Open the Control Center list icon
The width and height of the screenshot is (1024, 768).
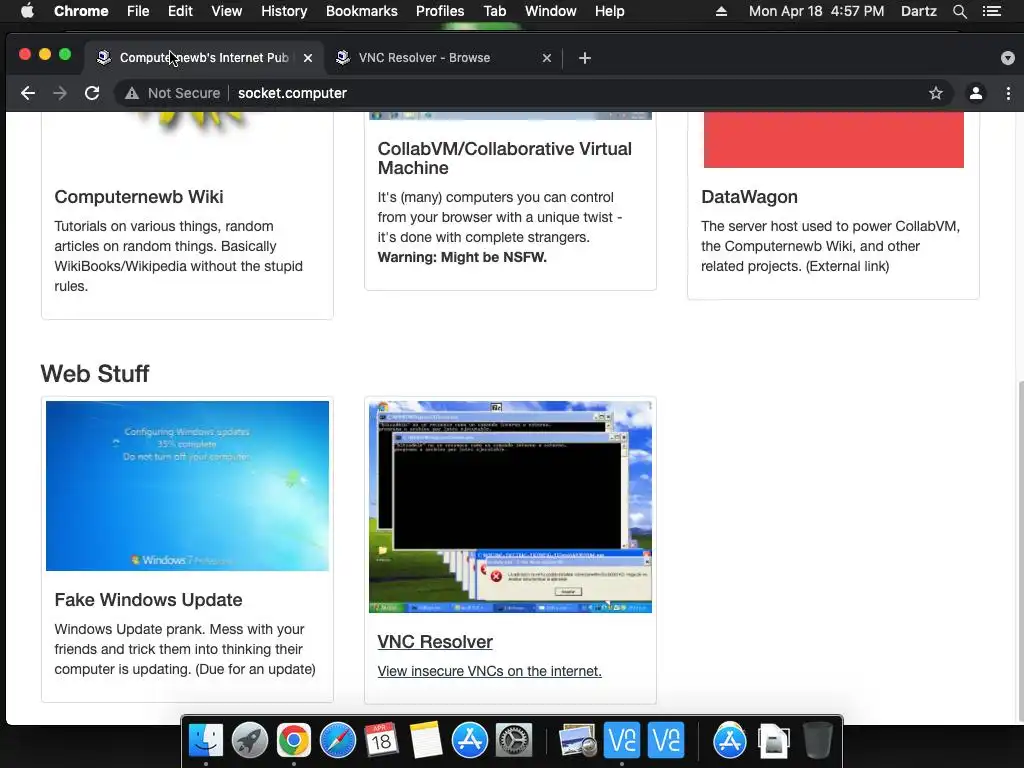click(x=992, y=11)
